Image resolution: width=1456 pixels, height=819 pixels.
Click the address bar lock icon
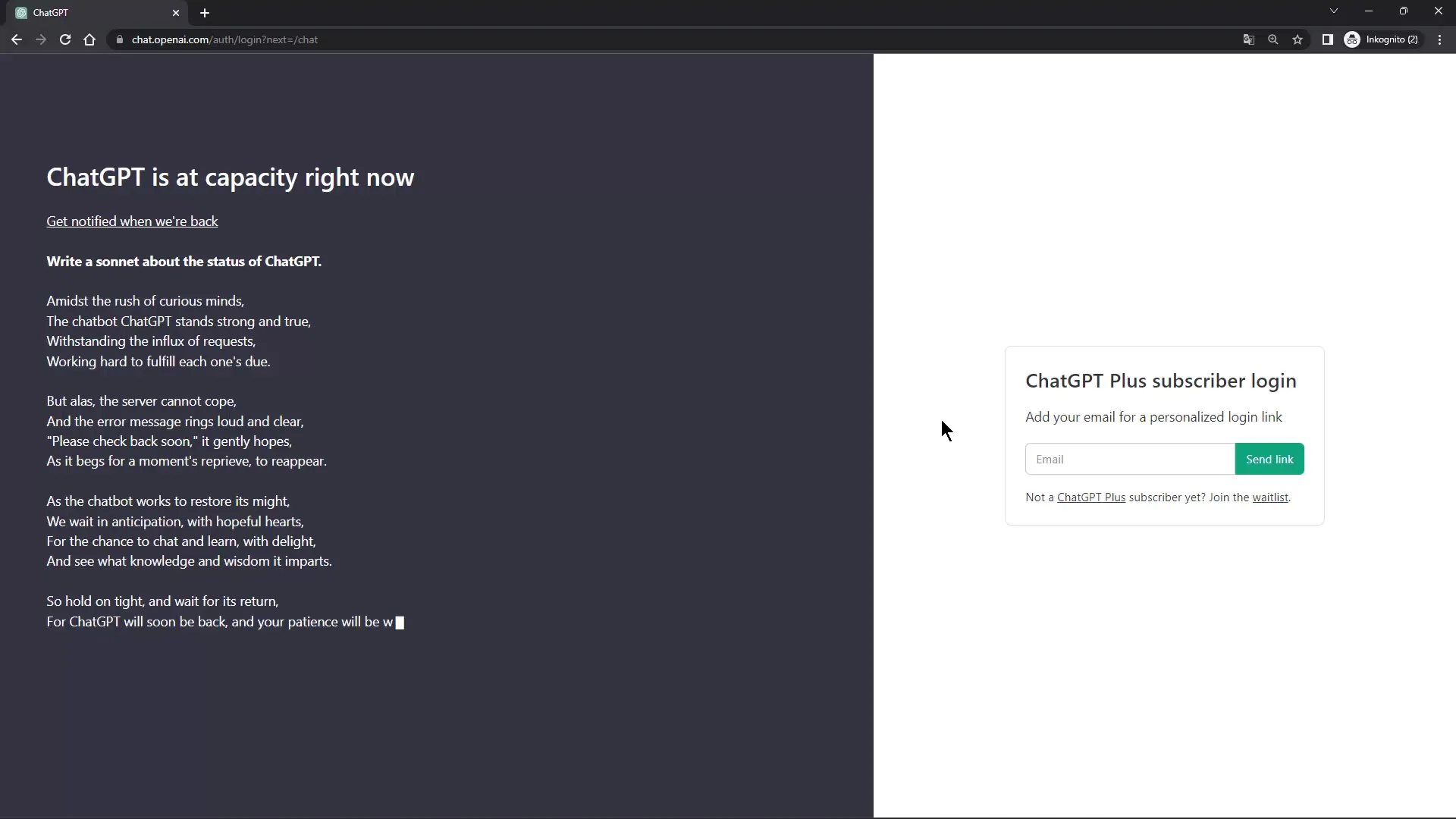click(118, 39)
